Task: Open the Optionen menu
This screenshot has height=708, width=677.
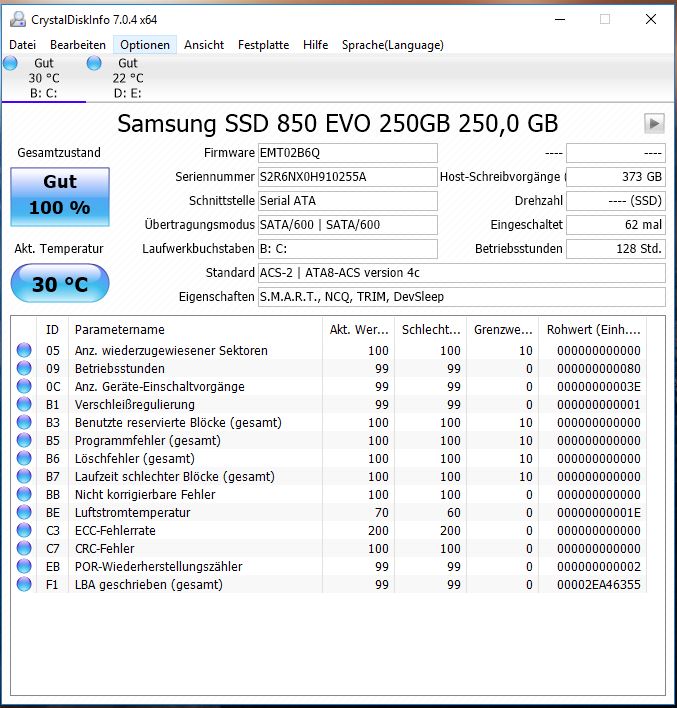Action: 145,45
